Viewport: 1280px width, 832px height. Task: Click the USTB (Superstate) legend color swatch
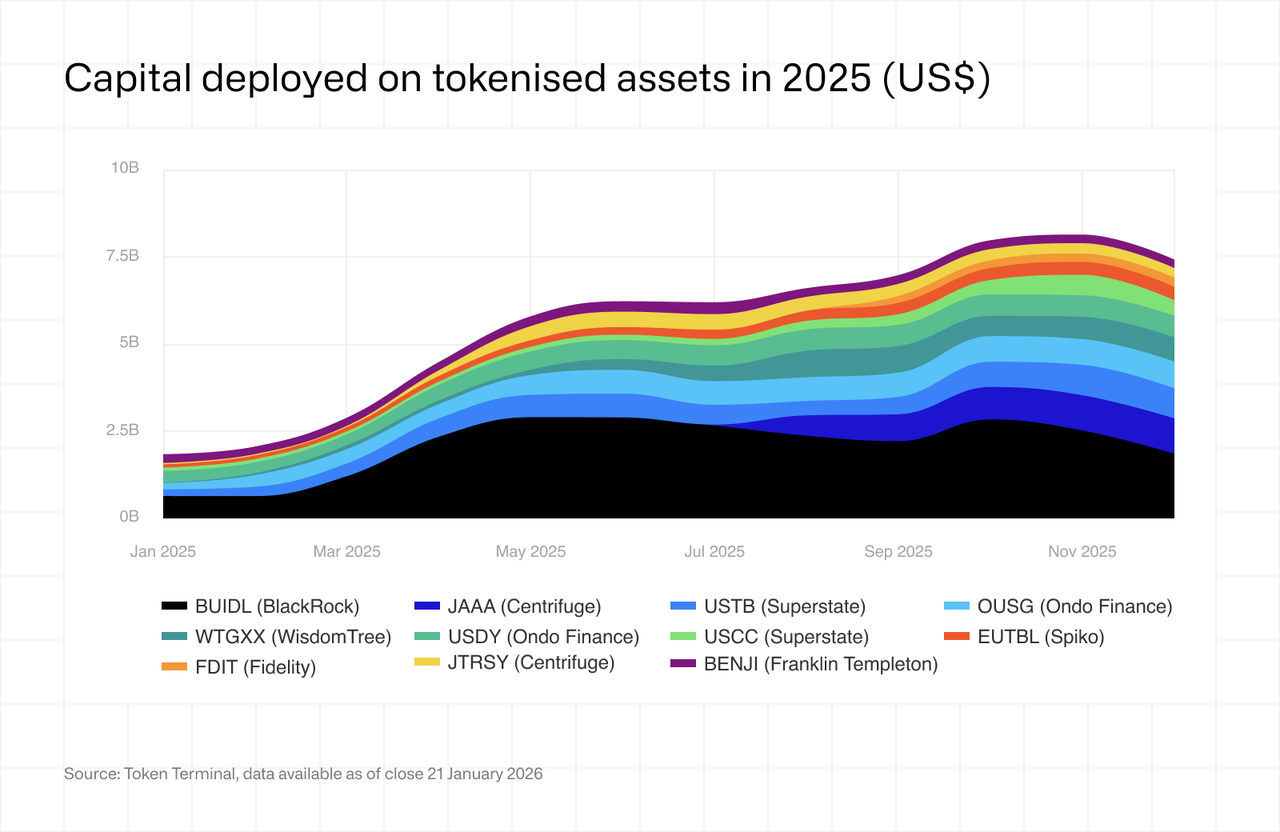pyautogui.click(x=685, y=606)
